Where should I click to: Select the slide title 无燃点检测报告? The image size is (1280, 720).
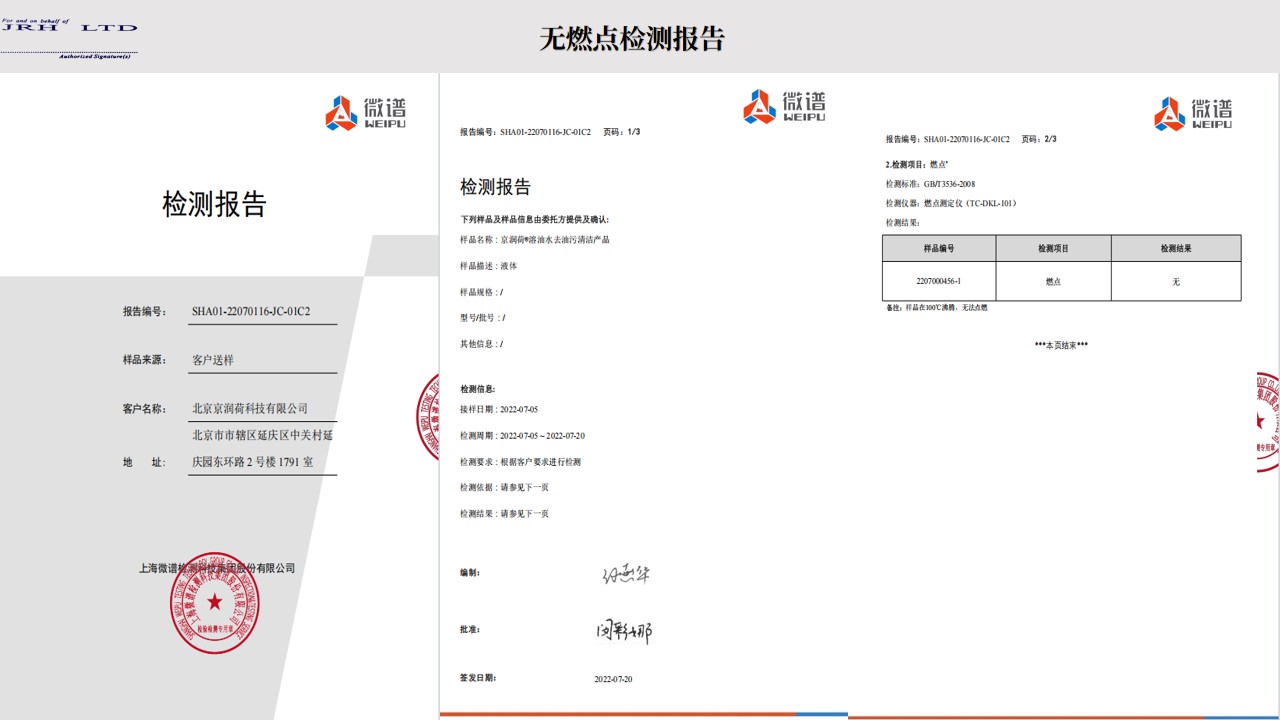(632, 39)
